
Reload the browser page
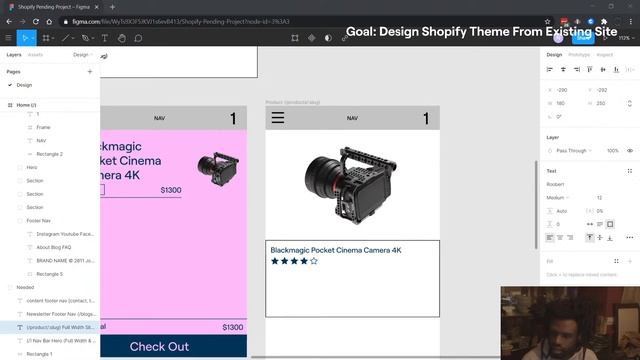[36, 21]
